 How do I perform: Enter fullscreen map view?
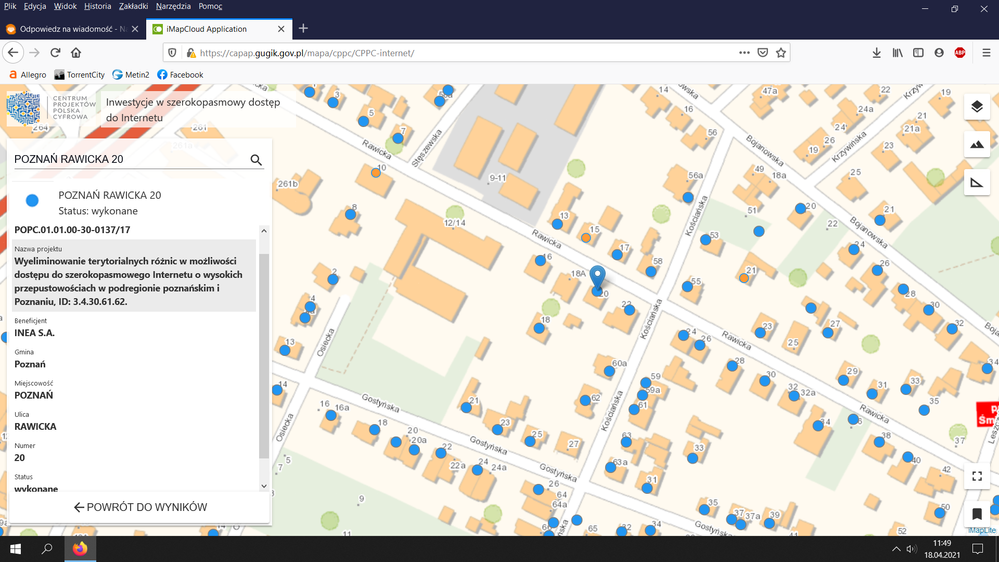point(977,477)
